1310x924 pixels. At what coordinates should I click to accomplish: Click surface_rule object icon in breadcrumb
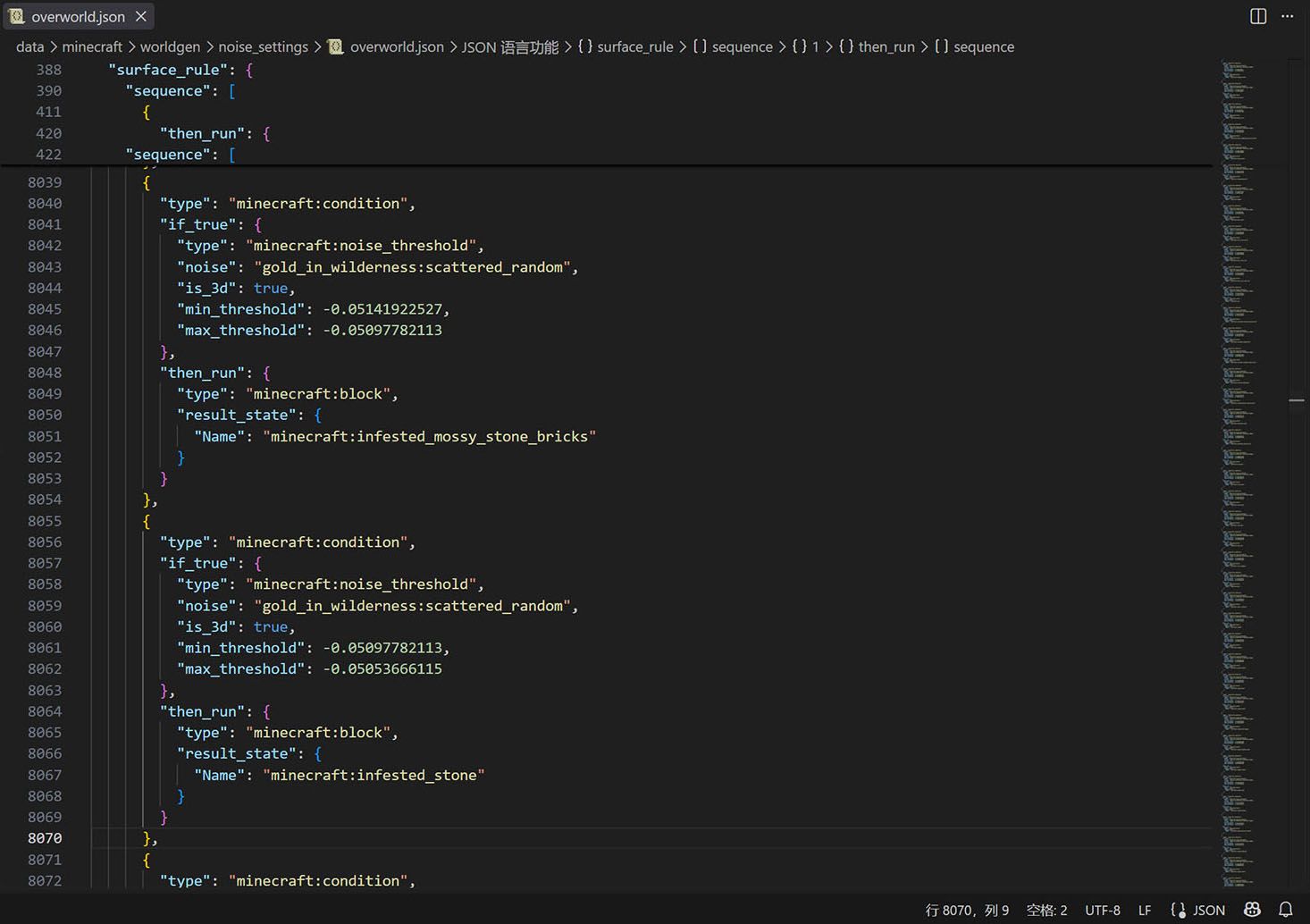click(x=585, y=46)
